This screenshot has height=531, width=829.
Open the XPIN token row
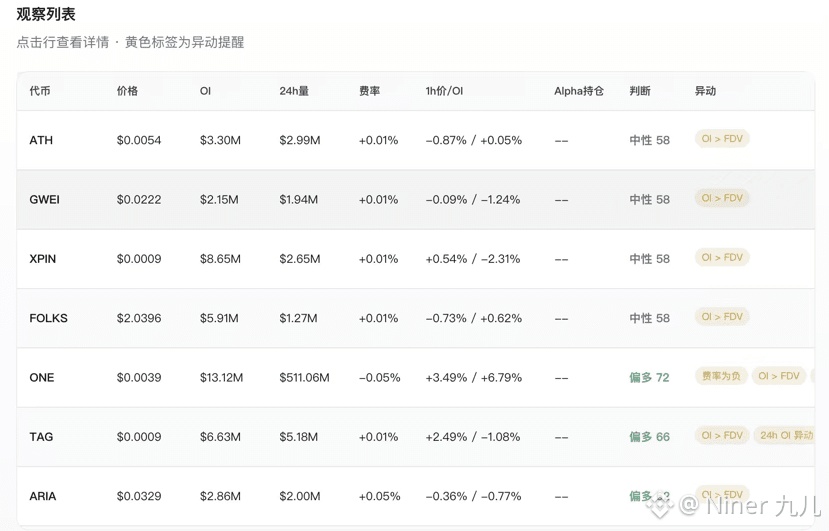(x=416, y=259)
